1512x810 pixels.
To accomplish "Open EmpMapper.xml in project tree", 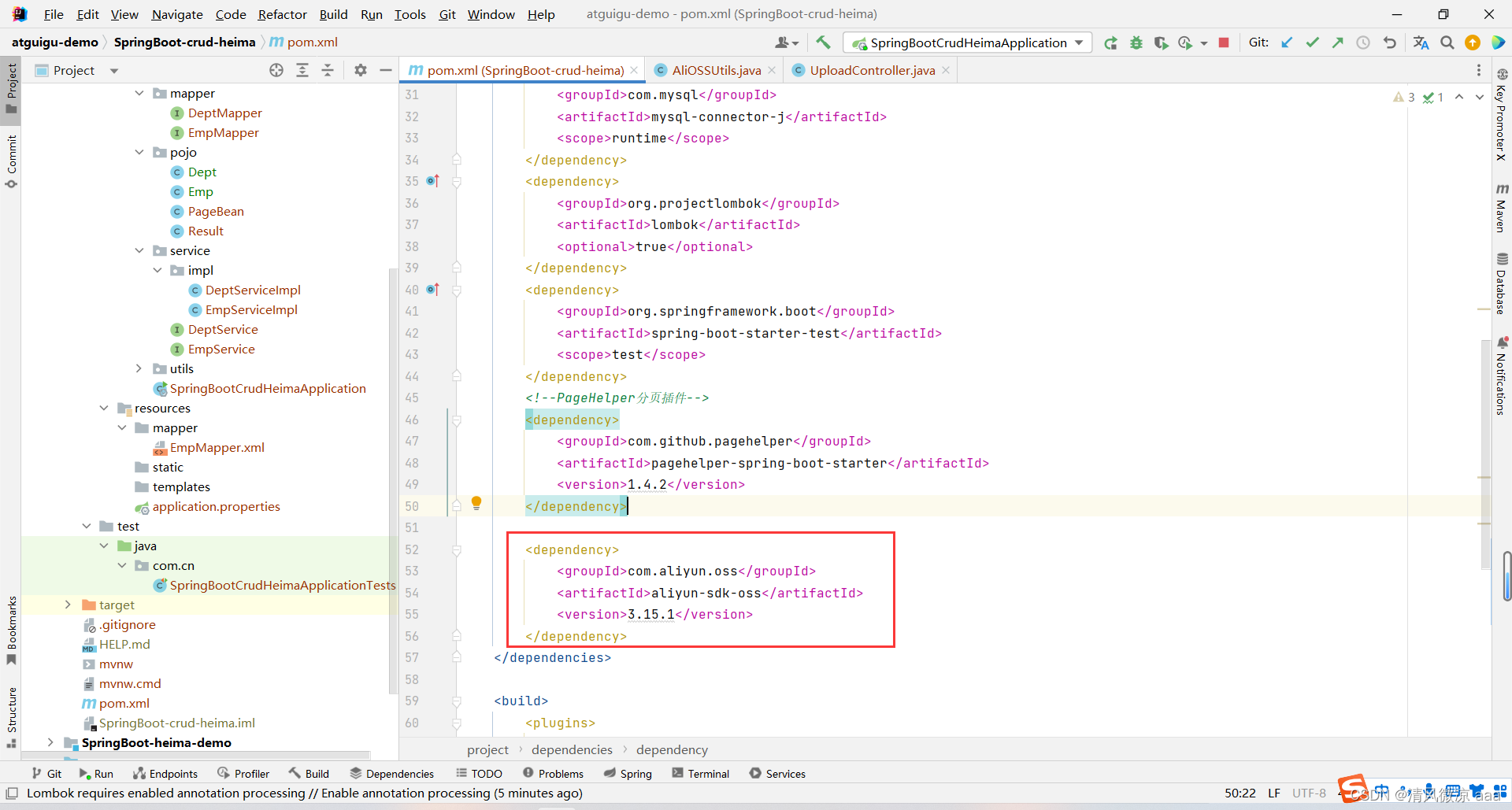I will pyautogui.click(x=217, y=447).
